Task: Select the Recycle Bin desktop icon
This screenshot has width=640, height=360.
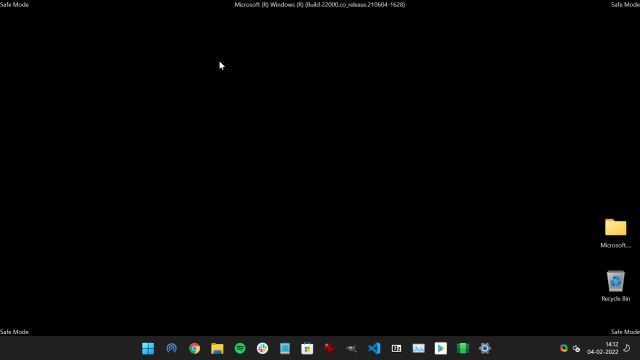Action: pyautogui.click(x=616, y=286)
